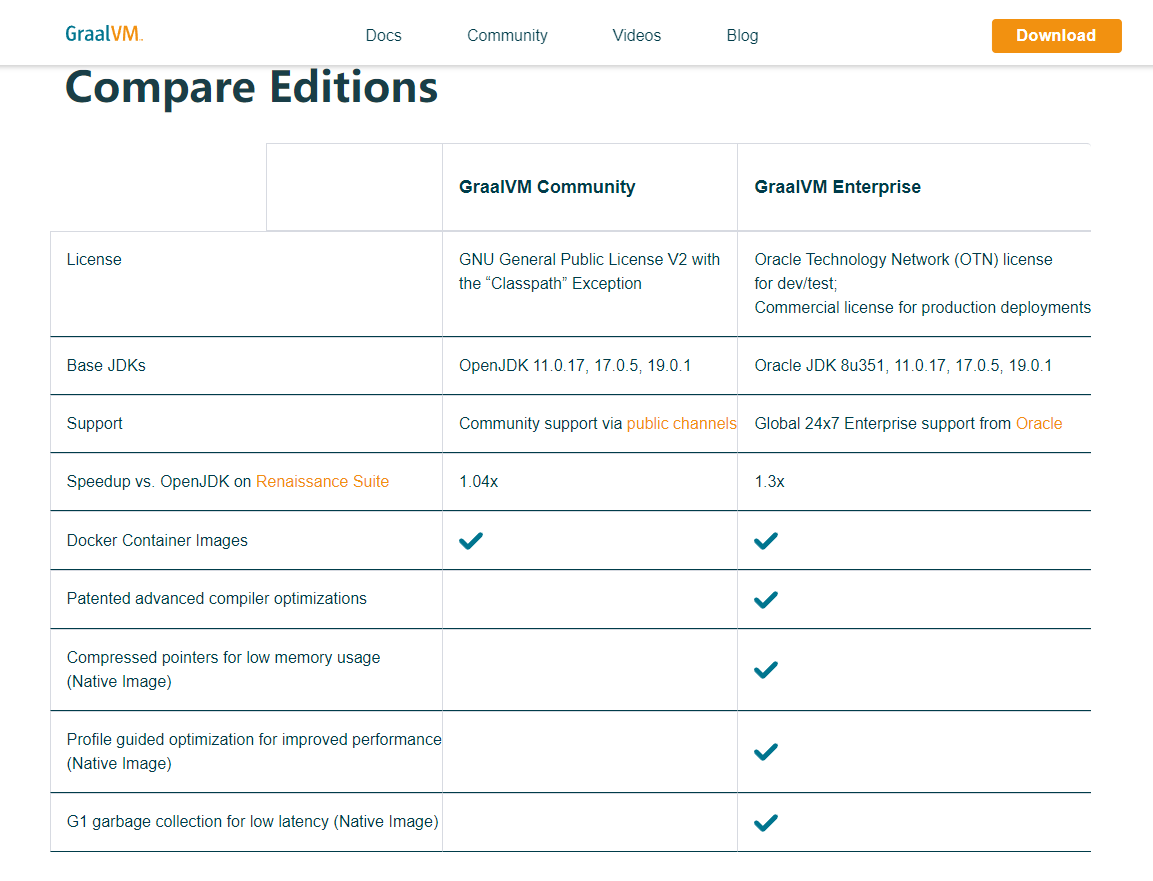Click the Oracle JDK 8u351 versions cell

[903, 365]
